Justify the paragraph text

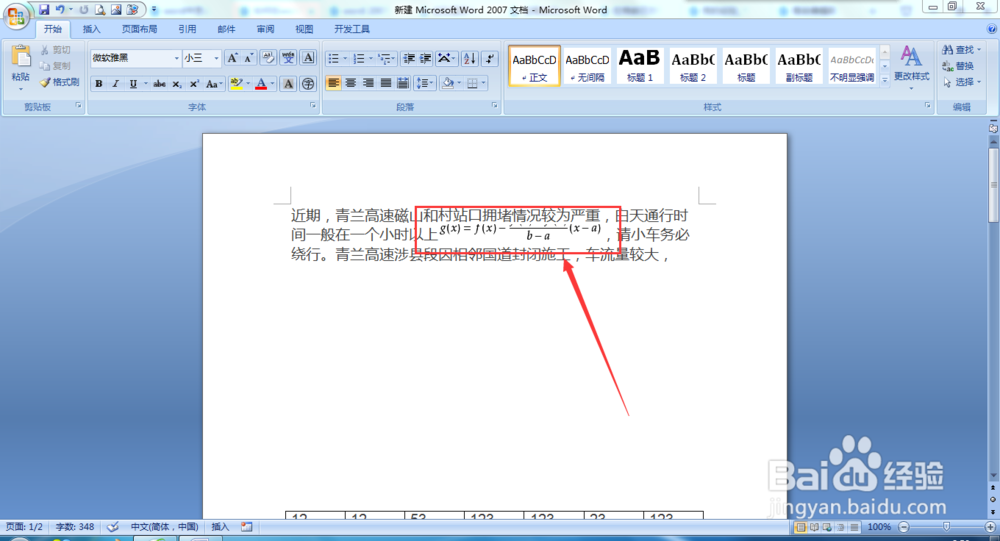[385, 83]
